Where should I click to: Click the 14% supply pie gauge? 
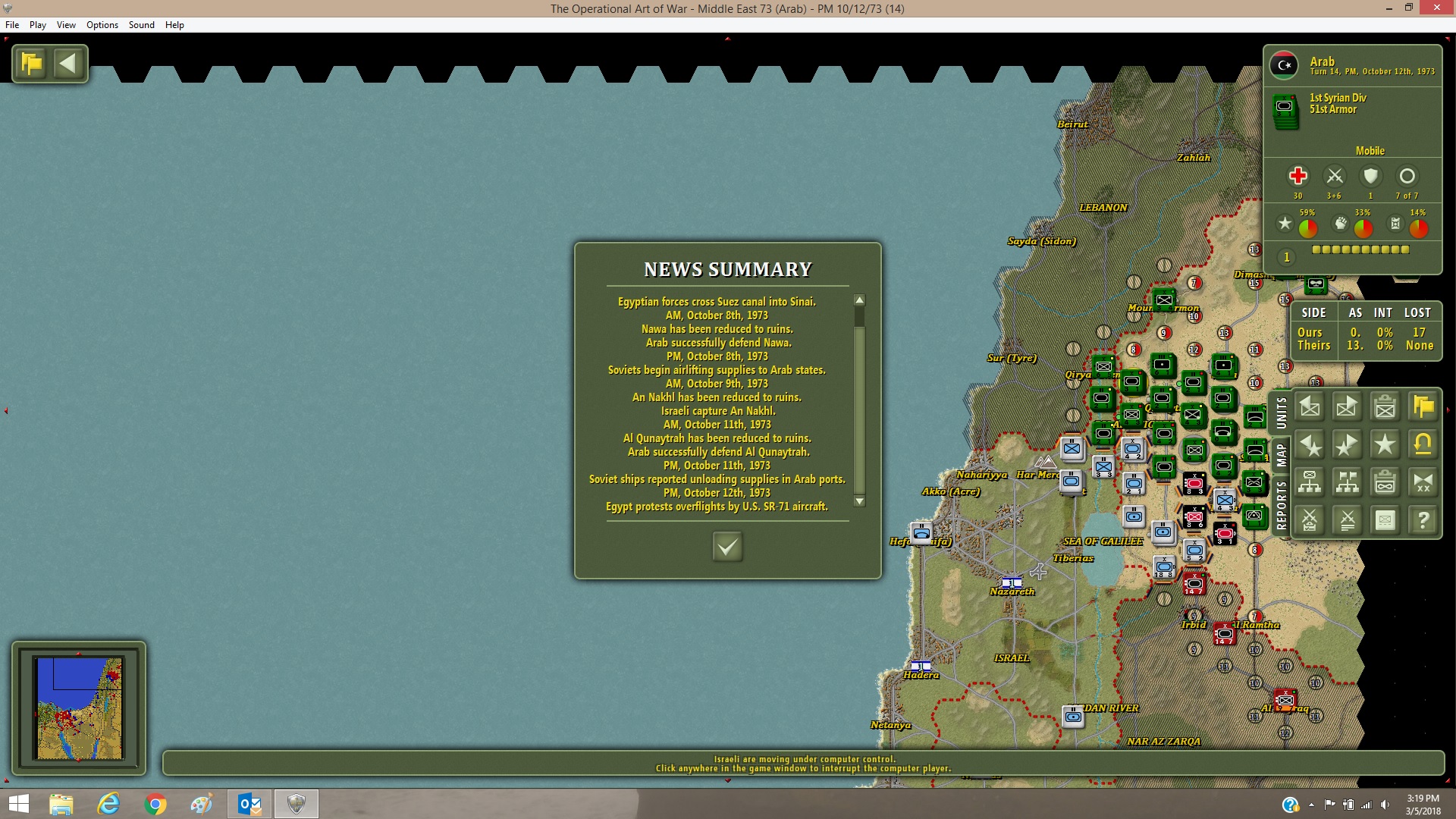(x=1418, y=228)
